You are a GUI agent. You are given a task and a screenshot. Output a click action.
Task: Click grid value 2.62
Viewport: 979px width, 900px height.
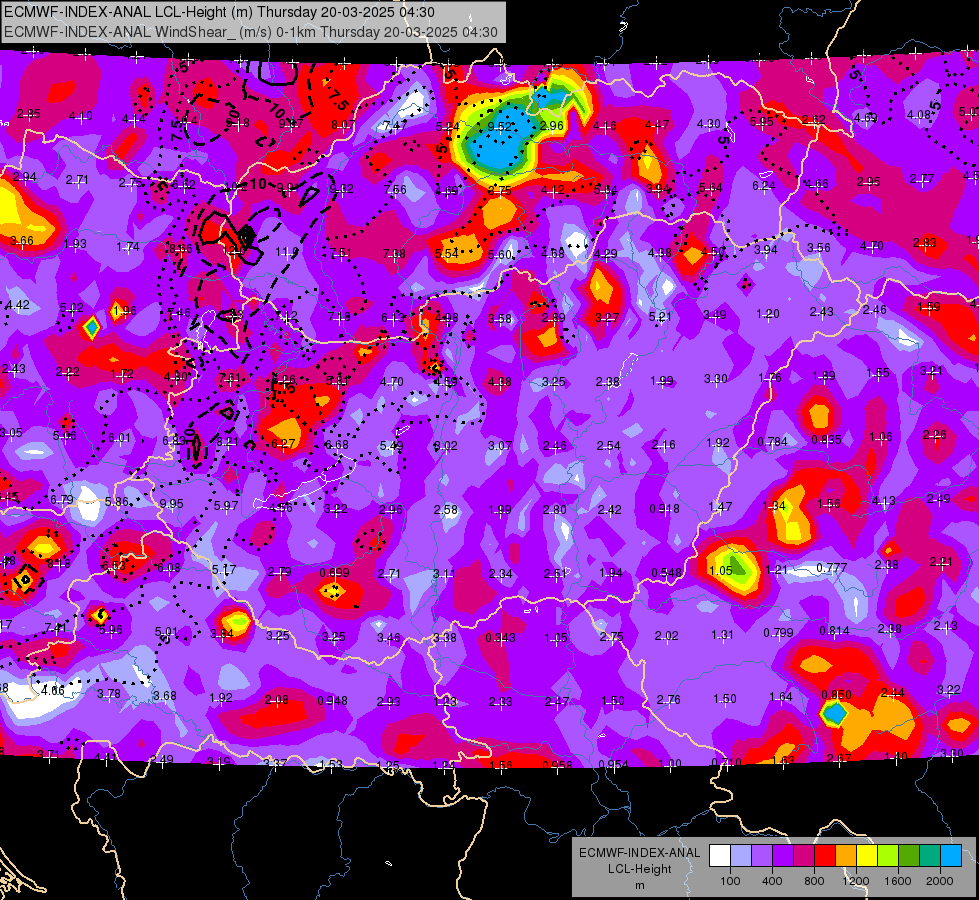(814, 120)
